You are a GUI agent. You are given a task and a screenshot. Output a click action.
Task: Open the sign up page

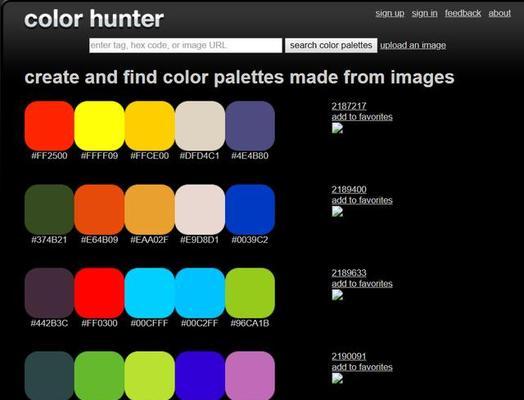click(390, 13)
